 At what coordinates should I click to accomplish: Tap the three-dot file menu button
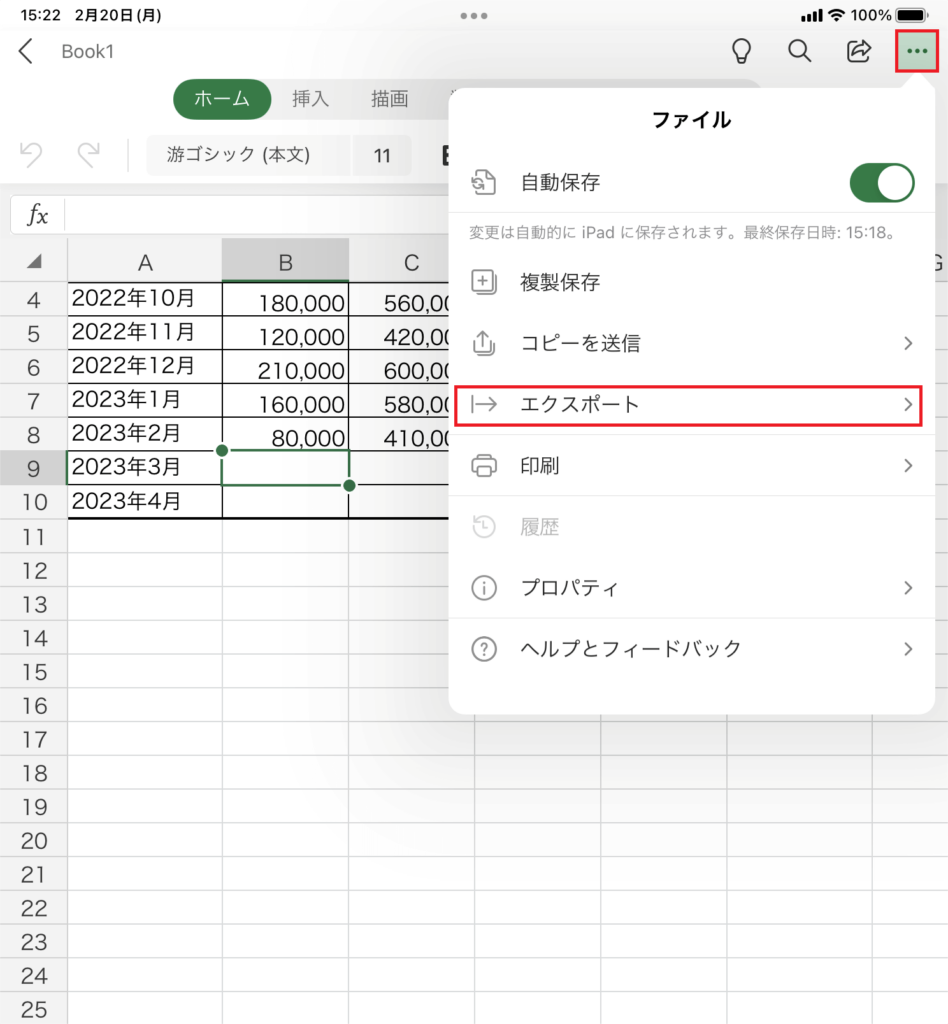916,51
